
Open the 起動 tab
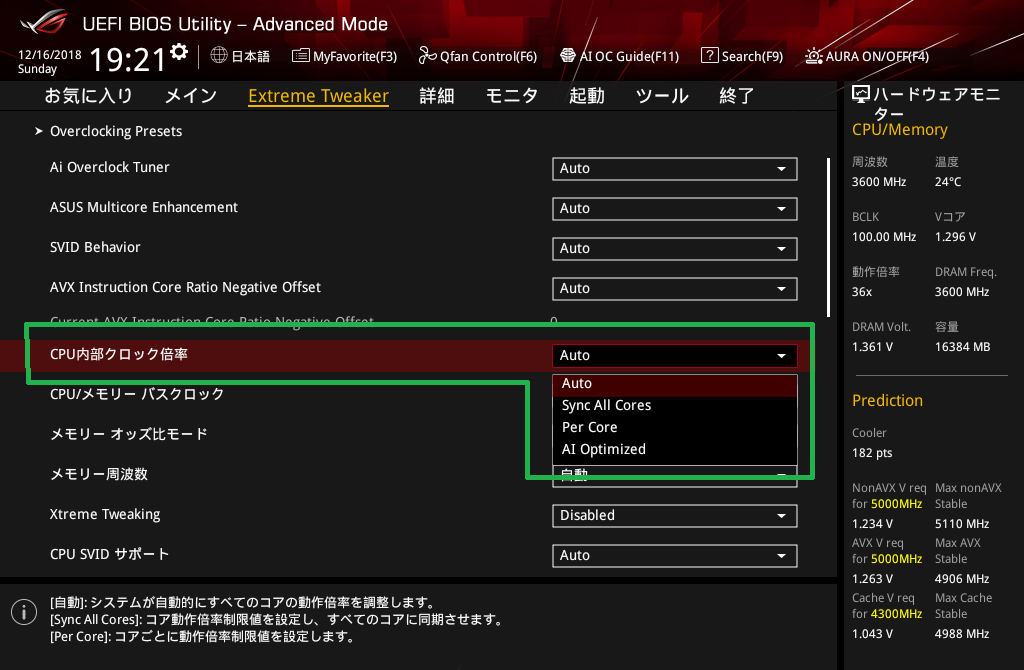coord(586,96)
